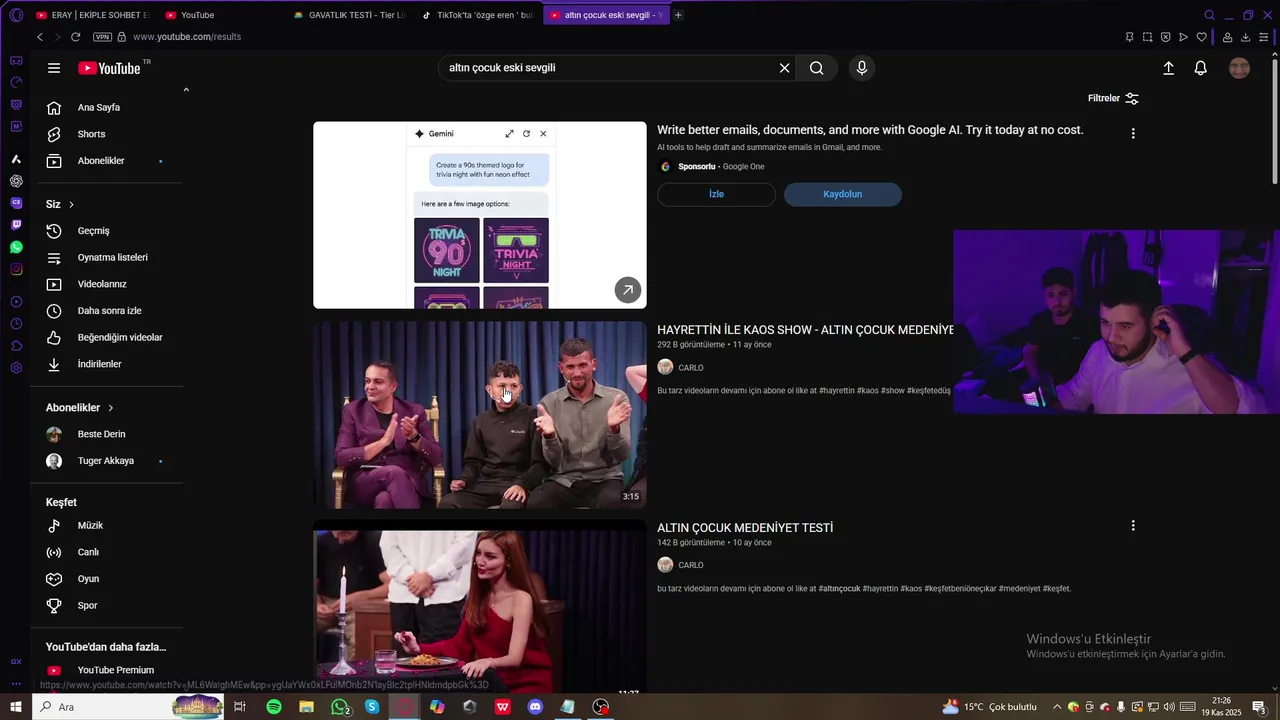This screenshot has height=720, width=1280.
Task: Open the Filtreler filter options
Action: (x=1113, y=98)
